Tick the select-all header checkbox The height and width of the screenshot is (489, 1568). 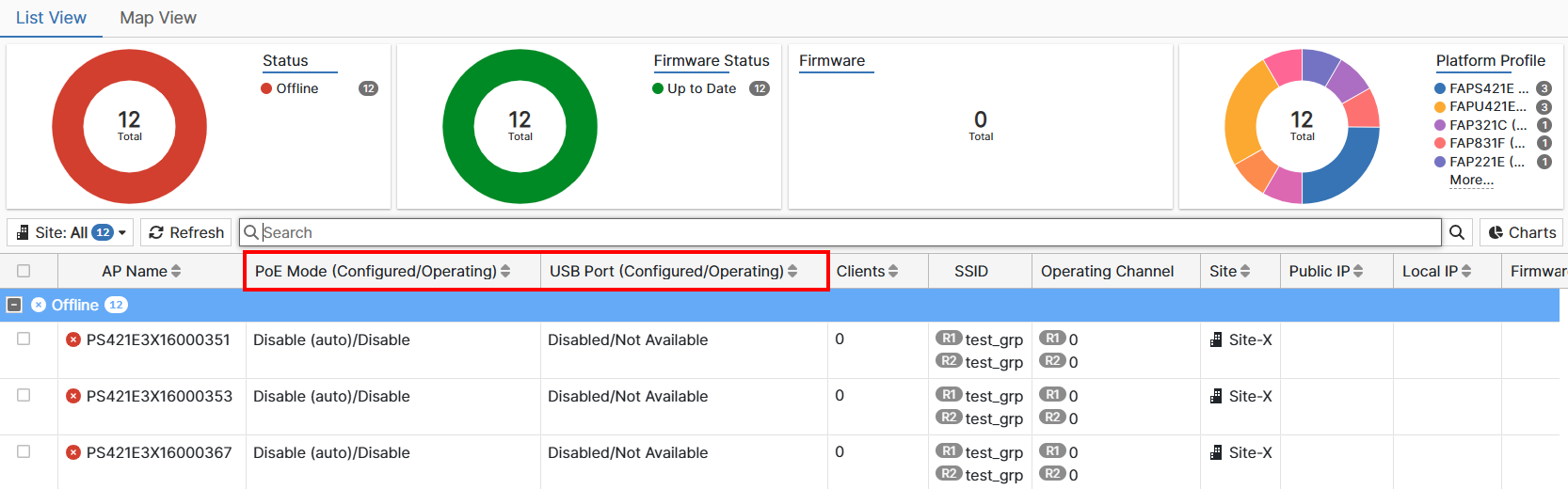24,271
